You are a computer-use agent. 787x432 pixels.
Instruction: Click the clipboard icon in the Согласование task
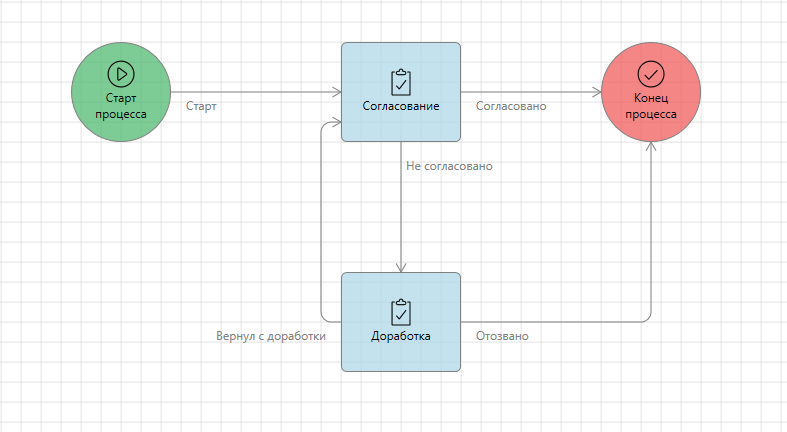[x=401, y=81]
